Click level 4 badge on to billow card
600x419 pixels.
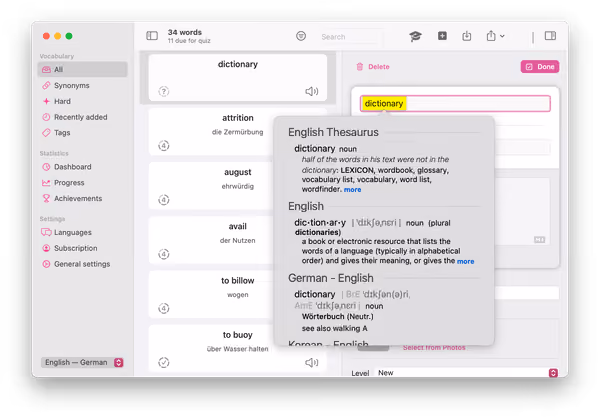point(164,308)
